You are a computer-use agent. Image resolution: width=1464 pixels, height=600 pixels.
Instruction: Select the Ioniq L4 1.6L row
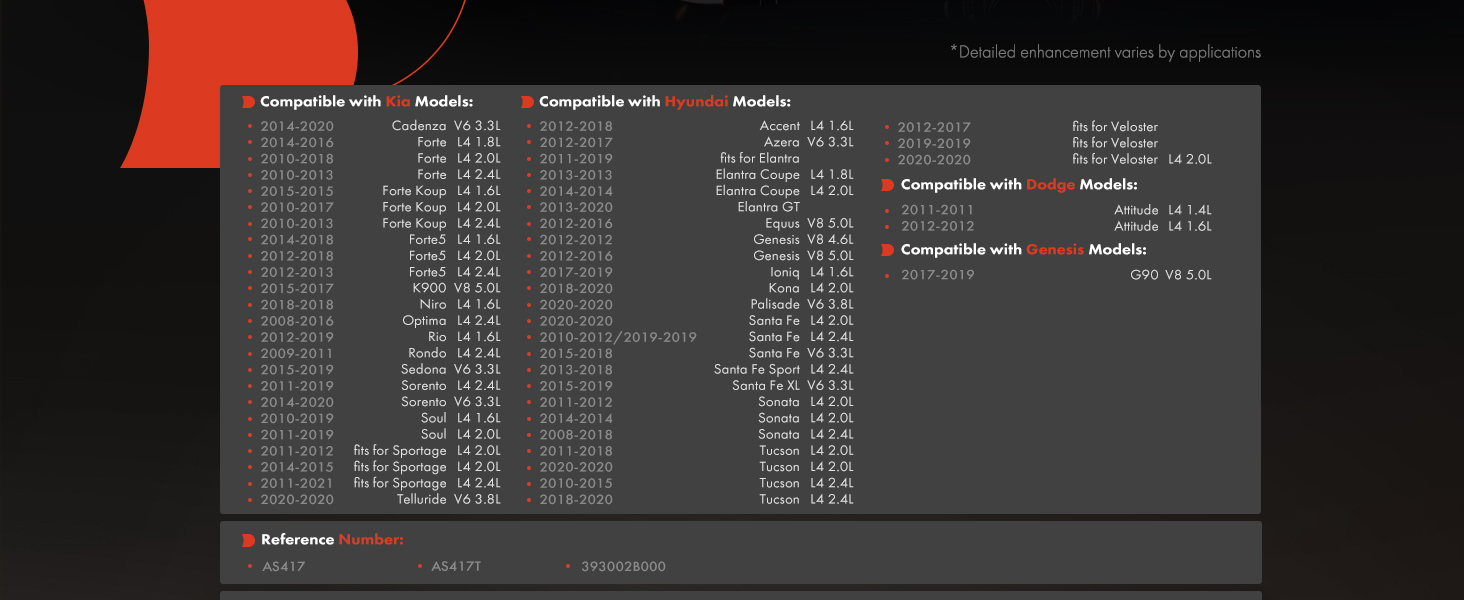[x=690, y=272]
